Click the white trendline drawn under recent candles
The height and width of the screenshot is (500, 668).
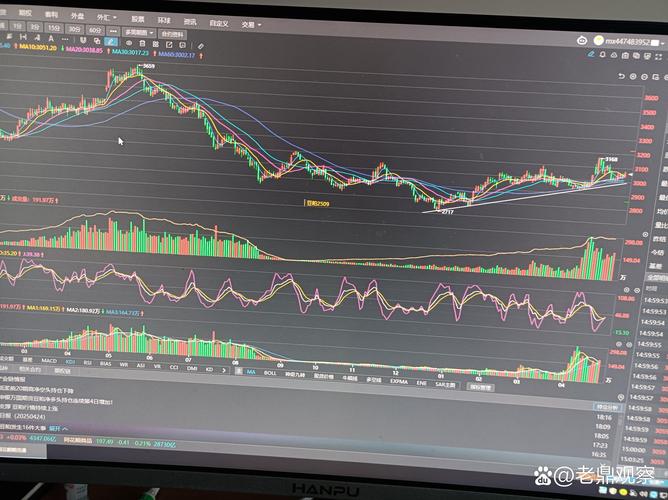pos(524,198)
